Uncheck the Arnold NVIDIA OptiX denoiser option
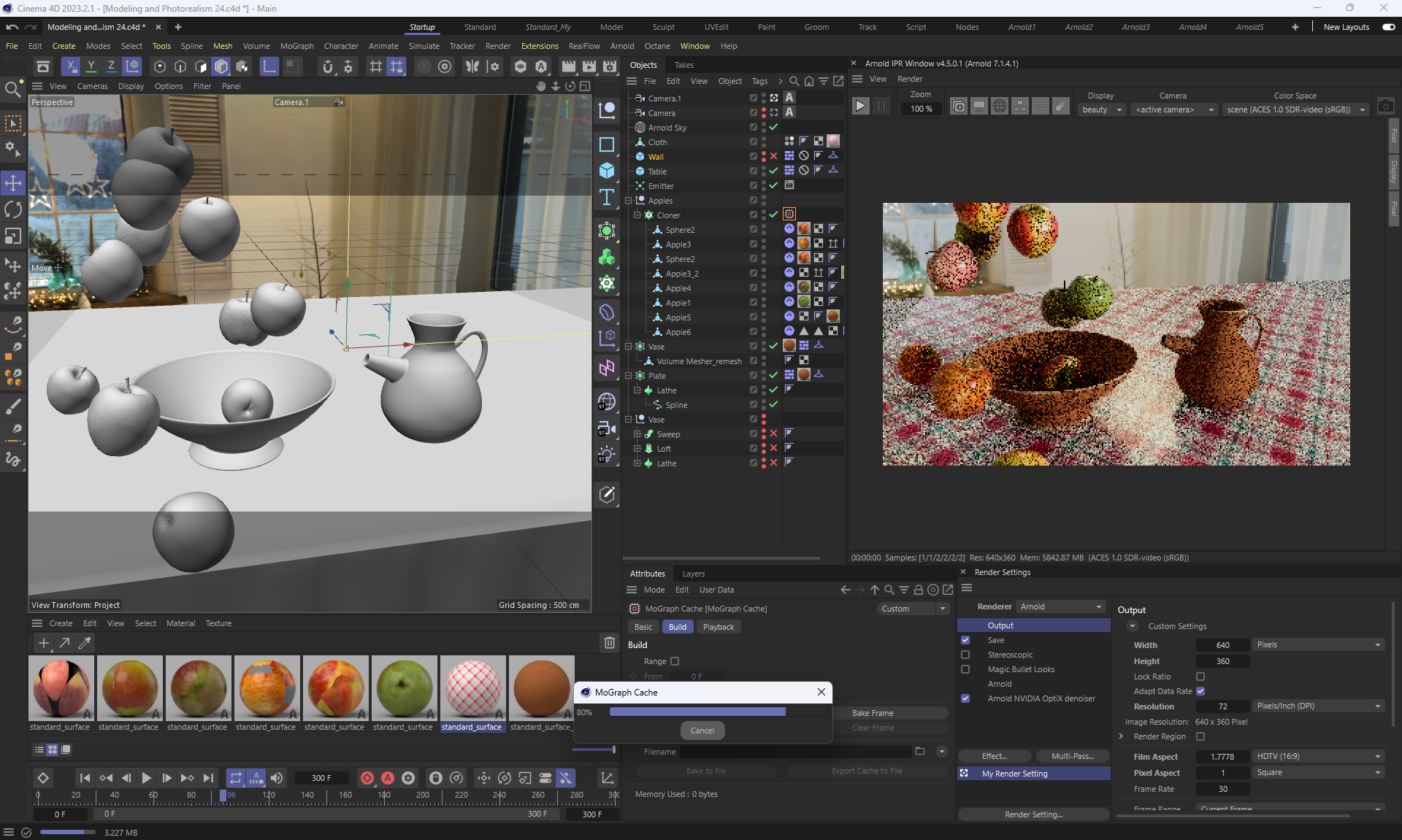This screenshot has width=1402, height=840. [965, 698]
